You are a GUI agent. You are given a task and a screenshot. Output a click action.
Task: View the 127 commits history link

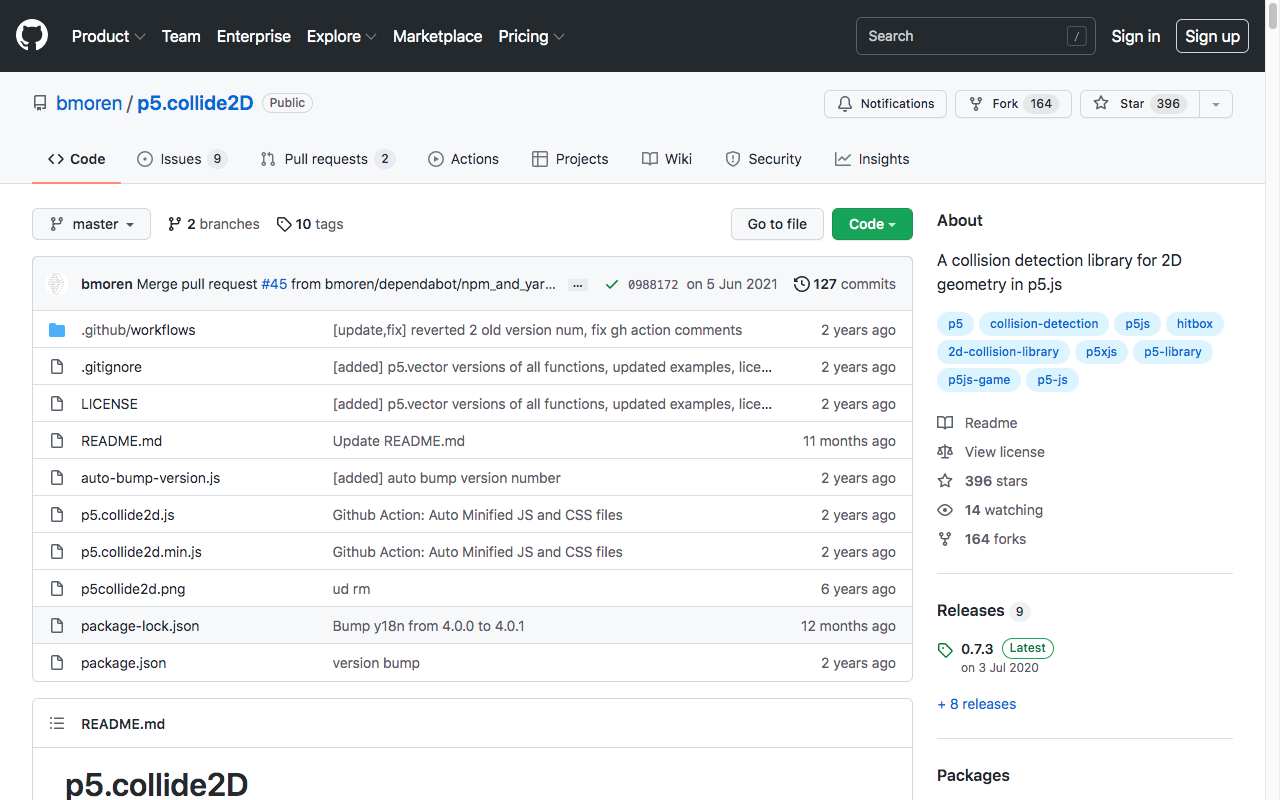(x=845, y=284)
